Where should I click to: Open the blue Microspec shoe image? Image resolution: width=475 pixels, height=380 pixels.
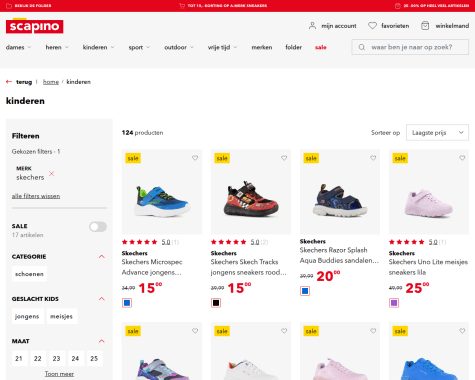pyautogui.click(x=162, y=192)
